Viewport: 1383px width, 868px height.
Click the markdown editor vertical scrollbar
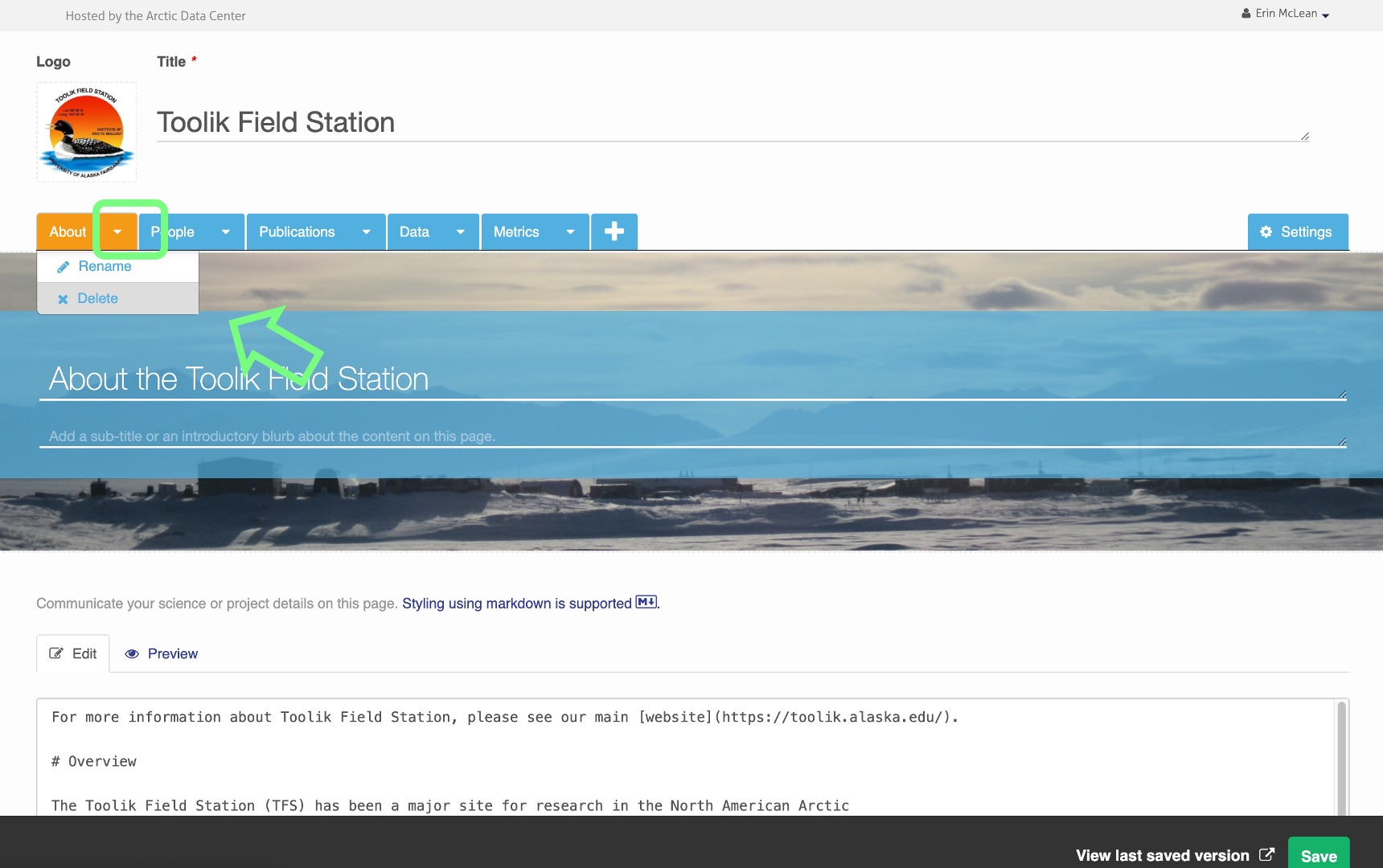1341,757
